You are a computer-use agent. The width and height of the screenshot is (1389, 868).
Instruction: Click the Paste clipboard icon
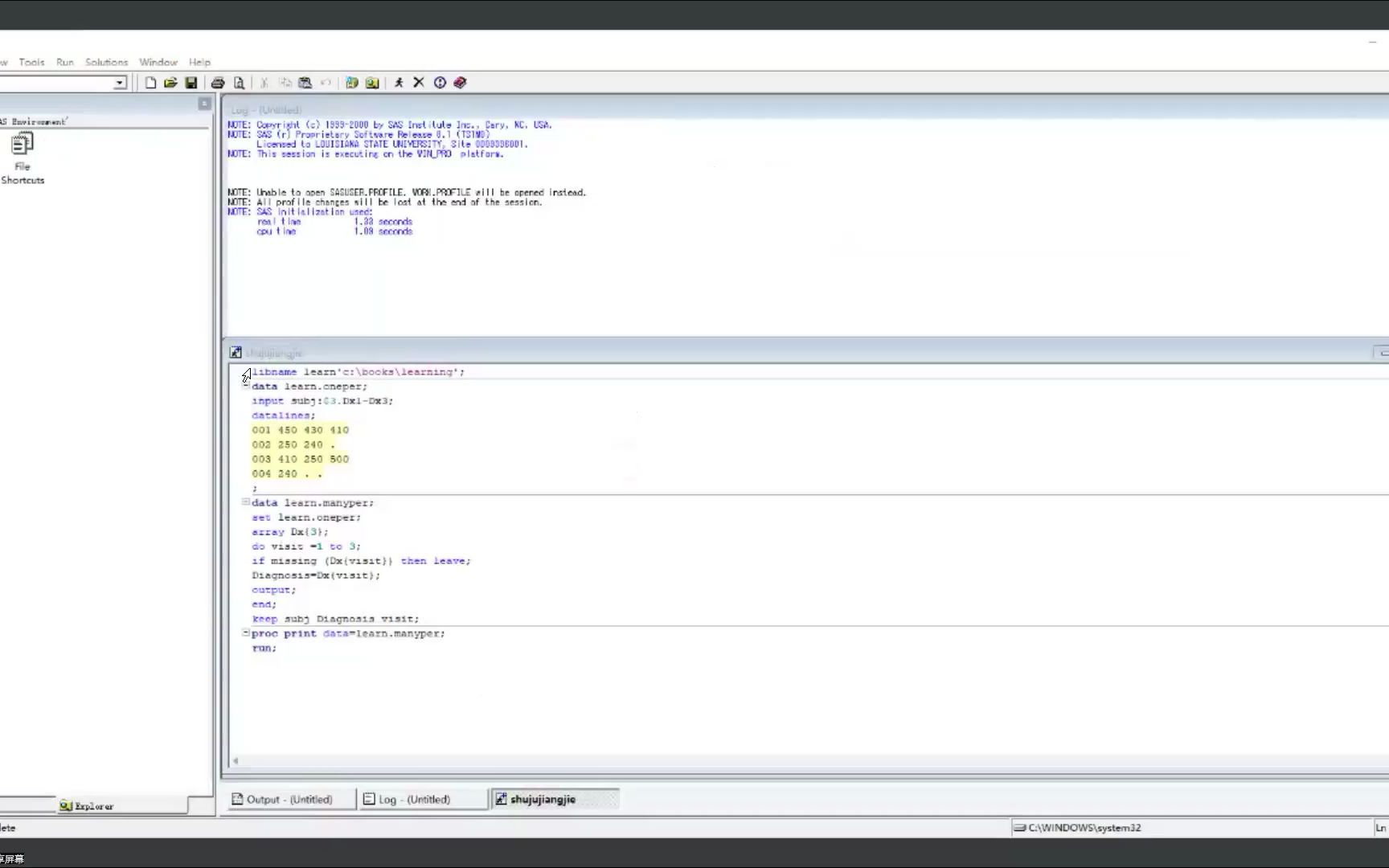click(305, 83)
